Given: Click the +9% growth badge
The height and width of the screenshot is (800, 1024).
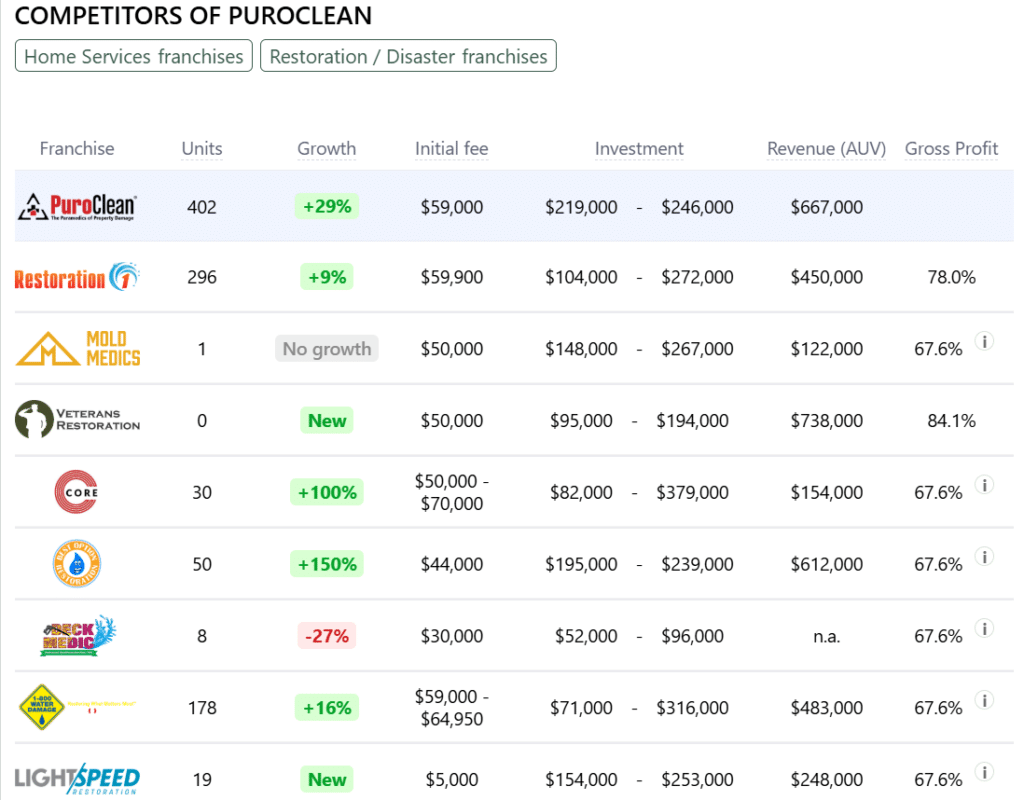Looking at the screenshot, I should click(327, 277).
